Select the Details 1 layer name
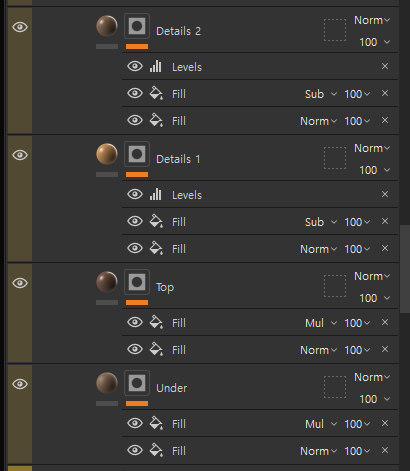Image resolution: width=410 pixels, height=471 pixels. click(178, 159)
